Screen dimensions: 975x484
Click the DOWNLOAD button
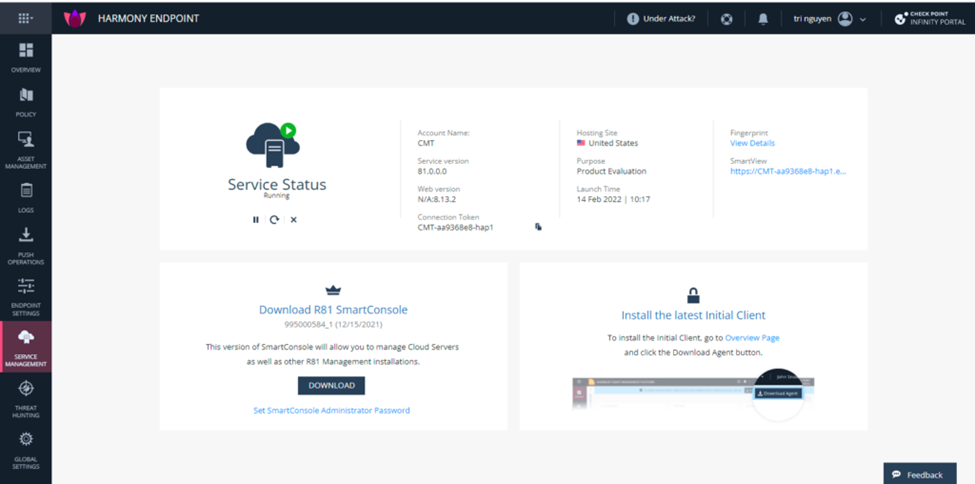pyautogui.click(x=331, y=386)
